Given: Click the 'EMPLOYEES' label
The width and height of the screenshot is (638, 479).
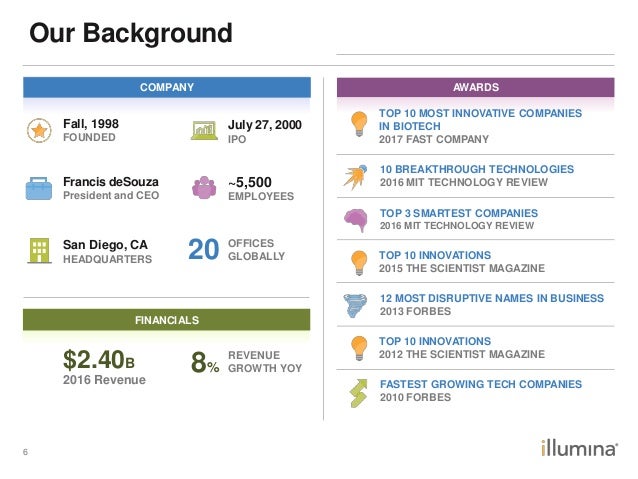Looking at the screenshot, I should tap(261, 196).
